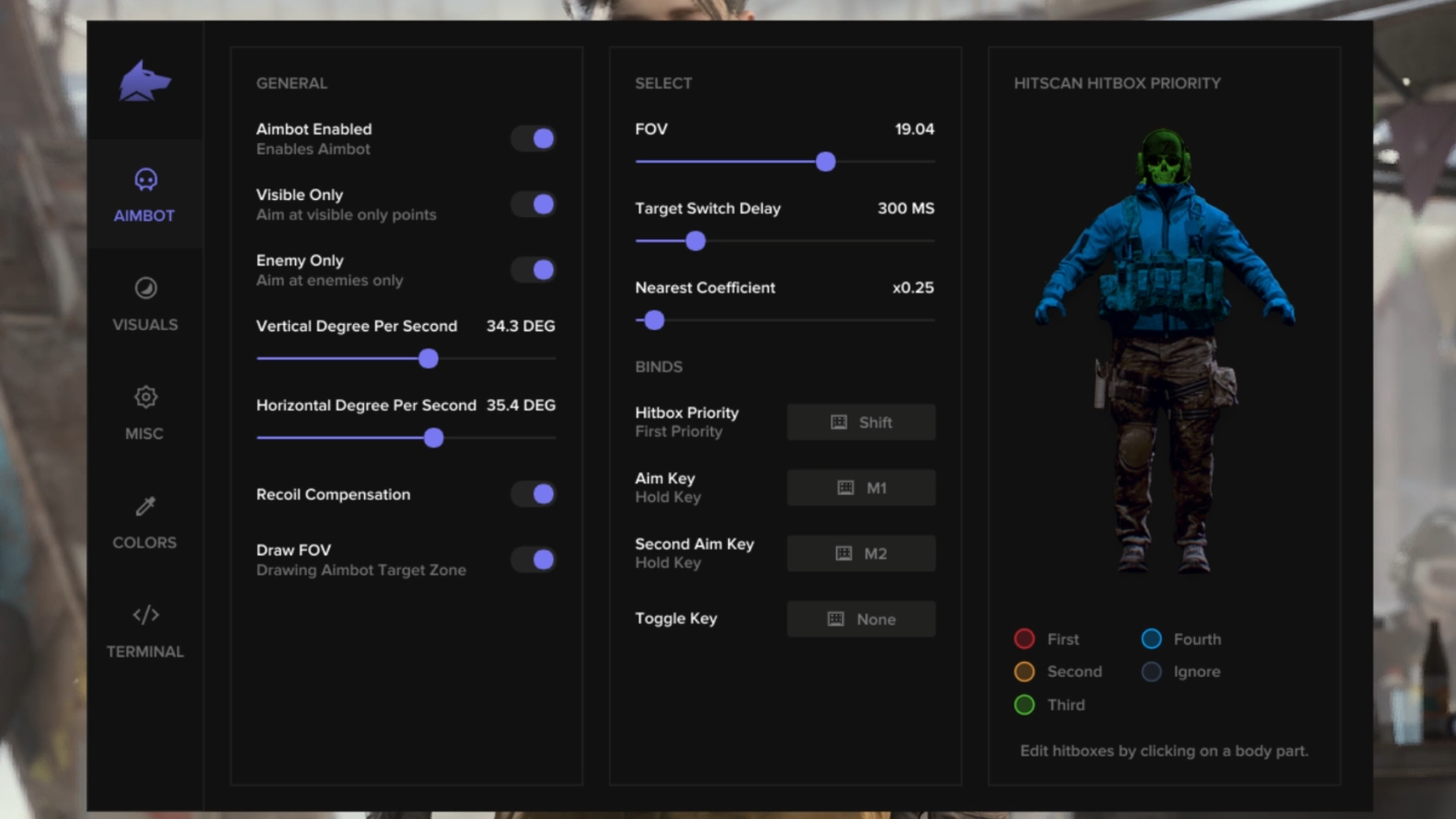Select the Ignore priority circle
The height and width of the screenshot is (819, 1456).
pyautogui.click(x=1151, y=672)
